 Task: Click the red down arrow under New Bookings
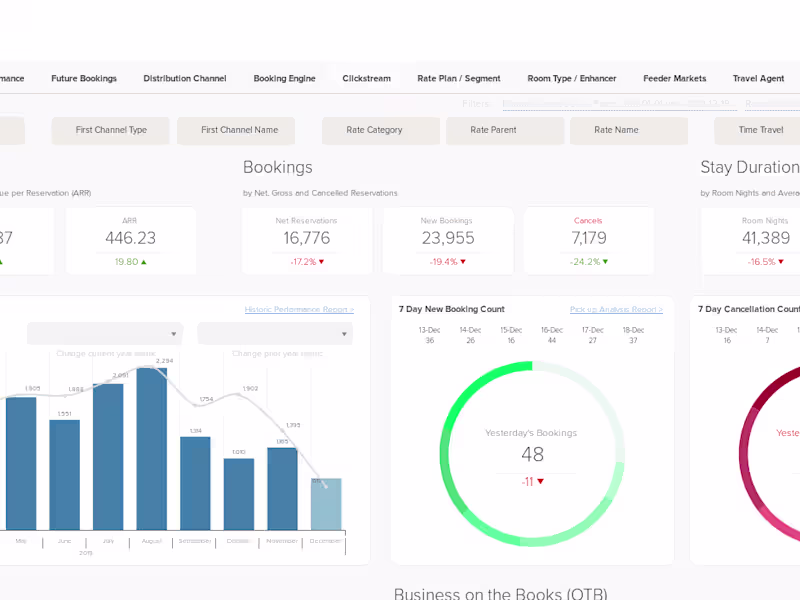tap(463, 262)
